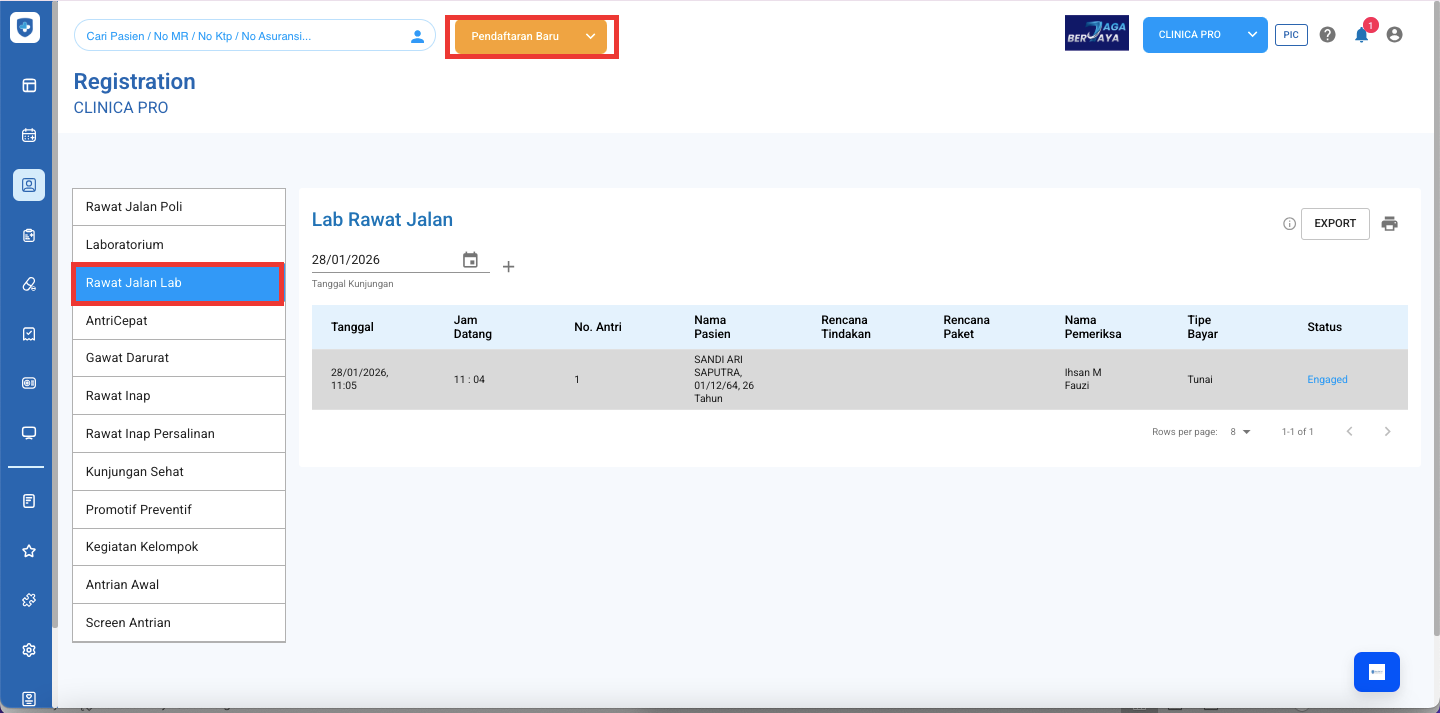This screenshot has height=713, width=1440.
Task: Switch to the Laboratorium section
Action: [x=179, y=245]
